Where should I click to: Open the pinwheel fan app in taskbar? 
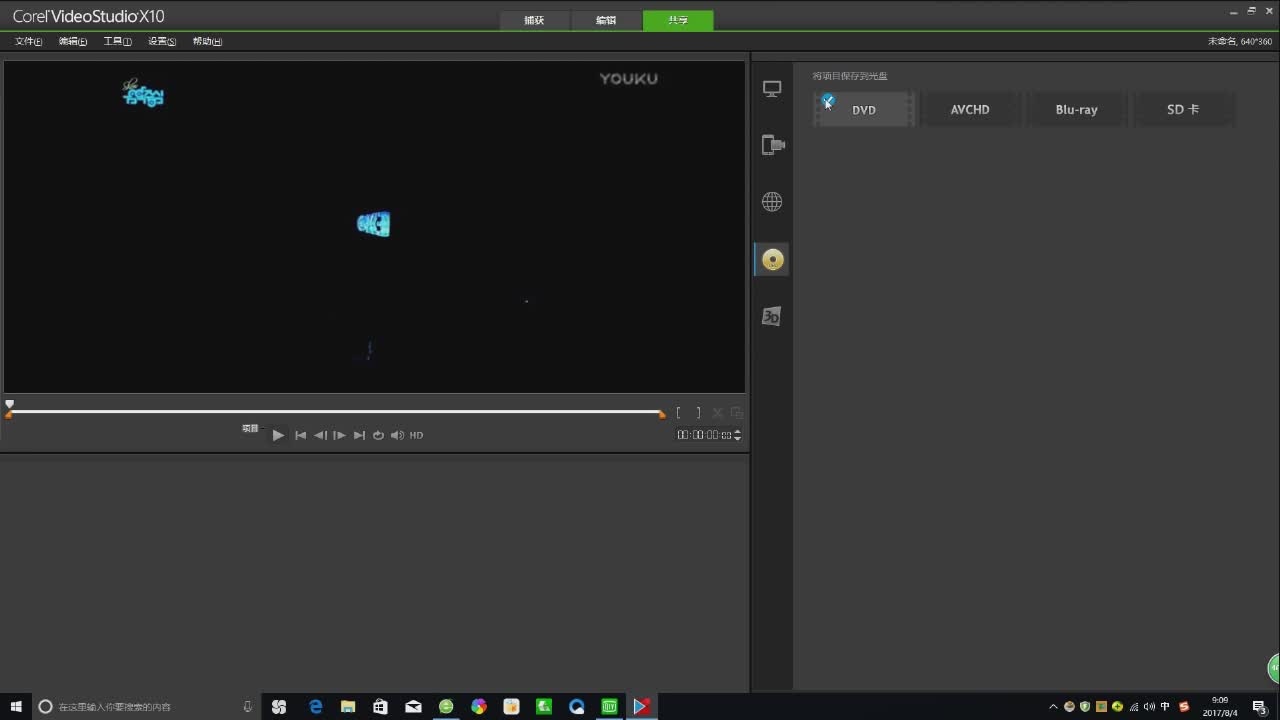(279, 706)
